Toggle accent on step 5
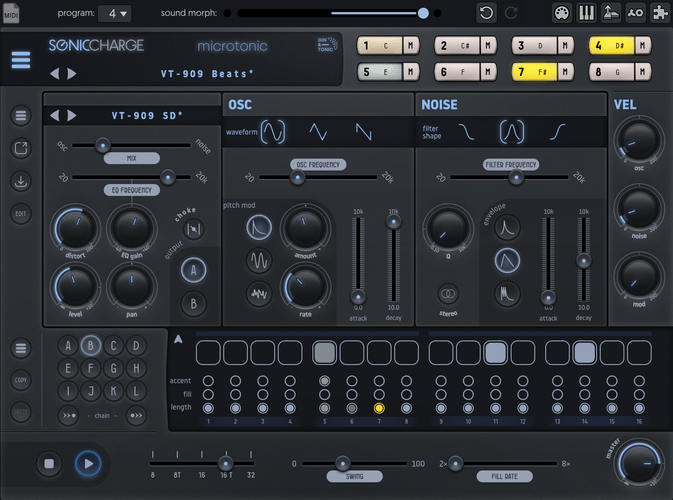This screenshot has width=673, height=500. [324, 381]
